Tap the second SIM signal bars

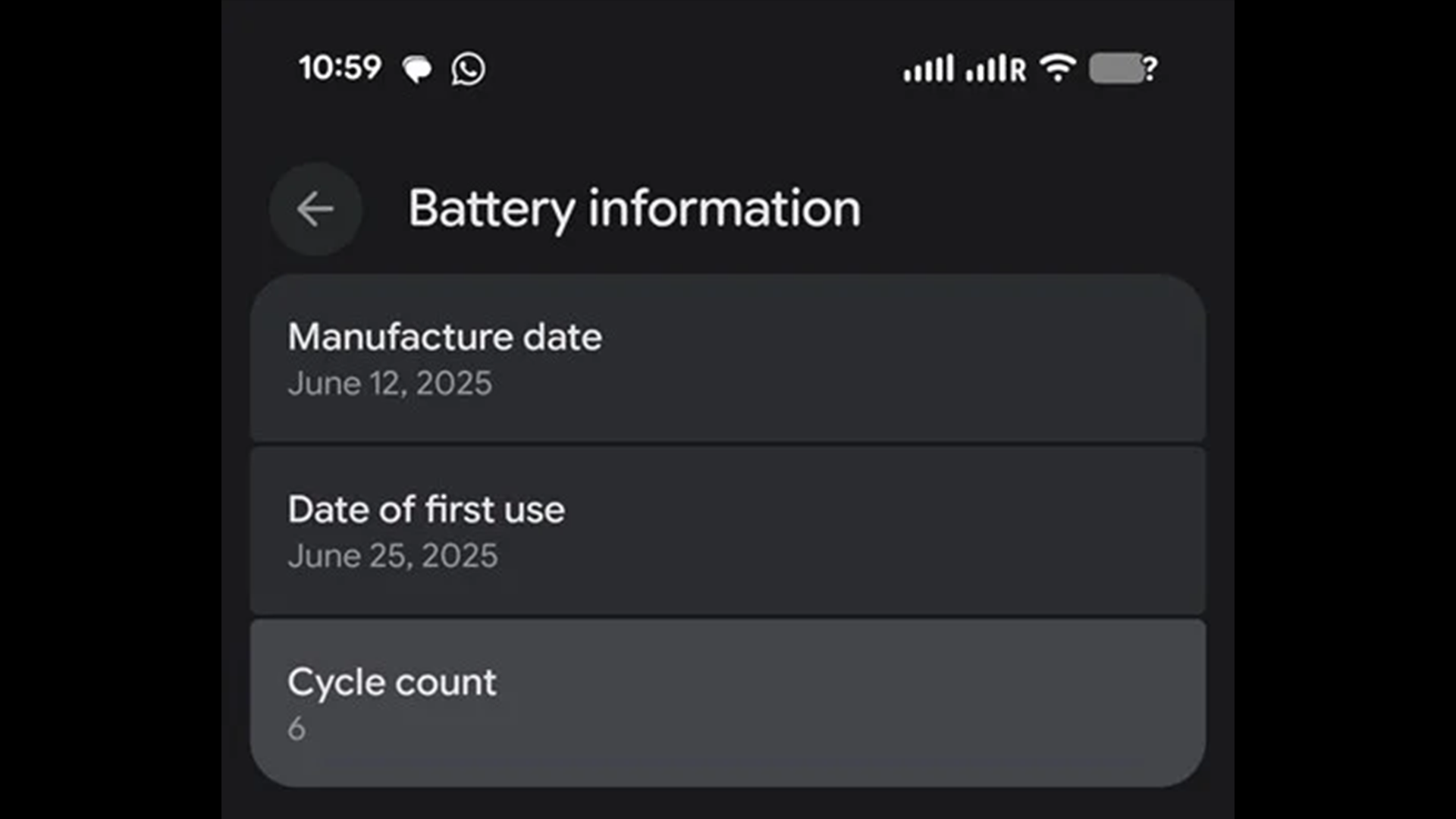pos(986,69)
